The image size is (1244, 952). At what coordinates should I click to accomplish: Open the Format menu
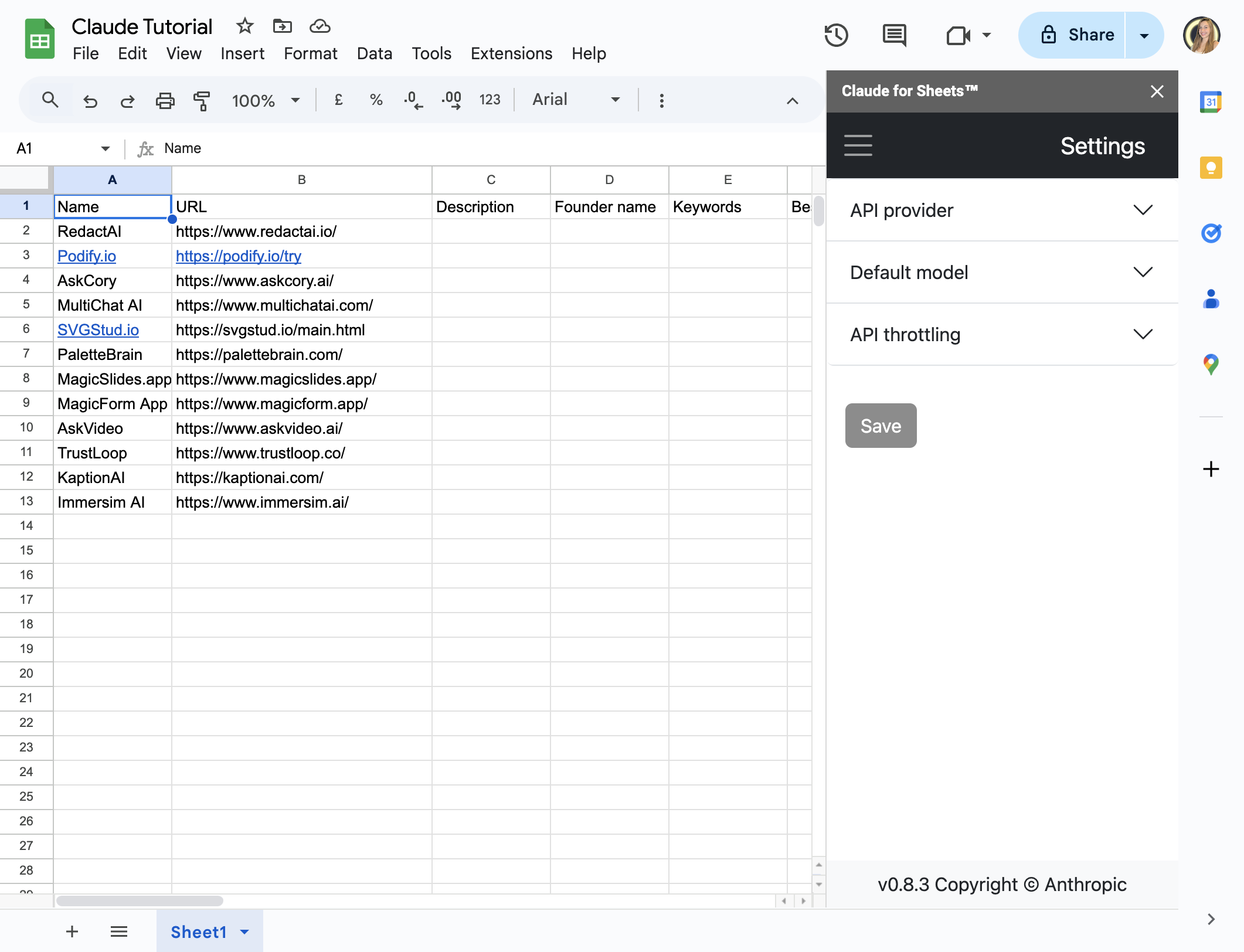click(x=311, y=54)
